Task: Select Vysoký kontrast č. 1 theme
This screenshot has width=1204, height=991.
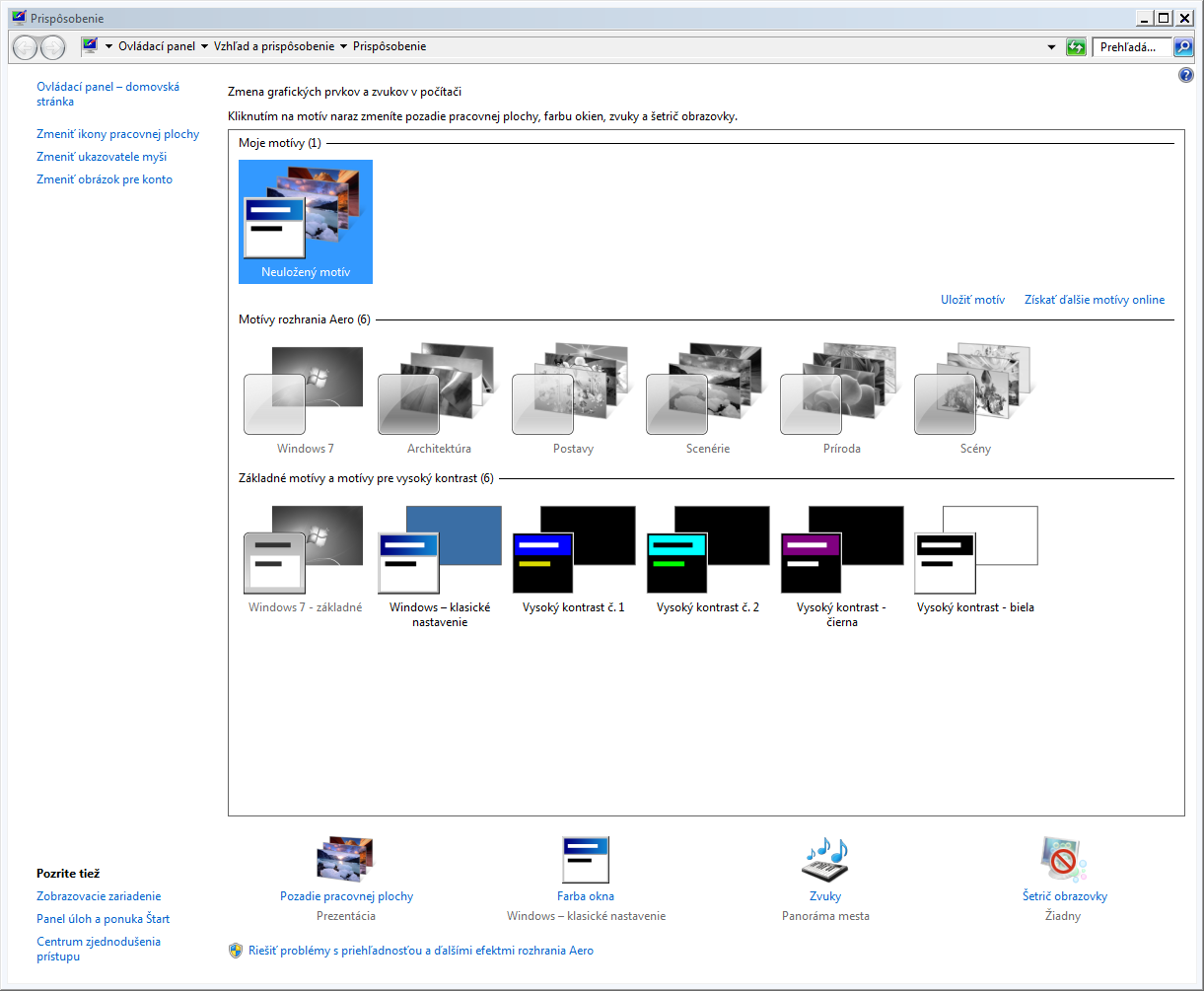Action: tap(573, 559)
